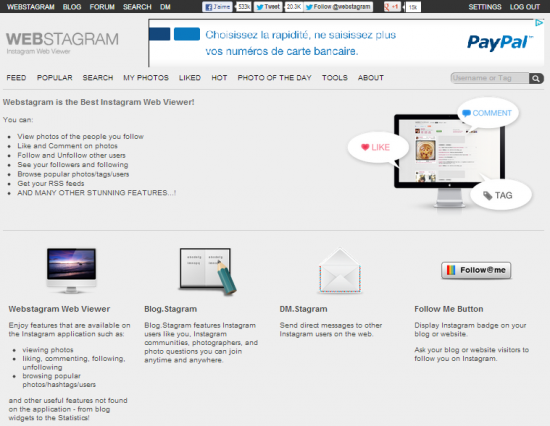Click the PayPal logo in the ad

coord(500,42)
